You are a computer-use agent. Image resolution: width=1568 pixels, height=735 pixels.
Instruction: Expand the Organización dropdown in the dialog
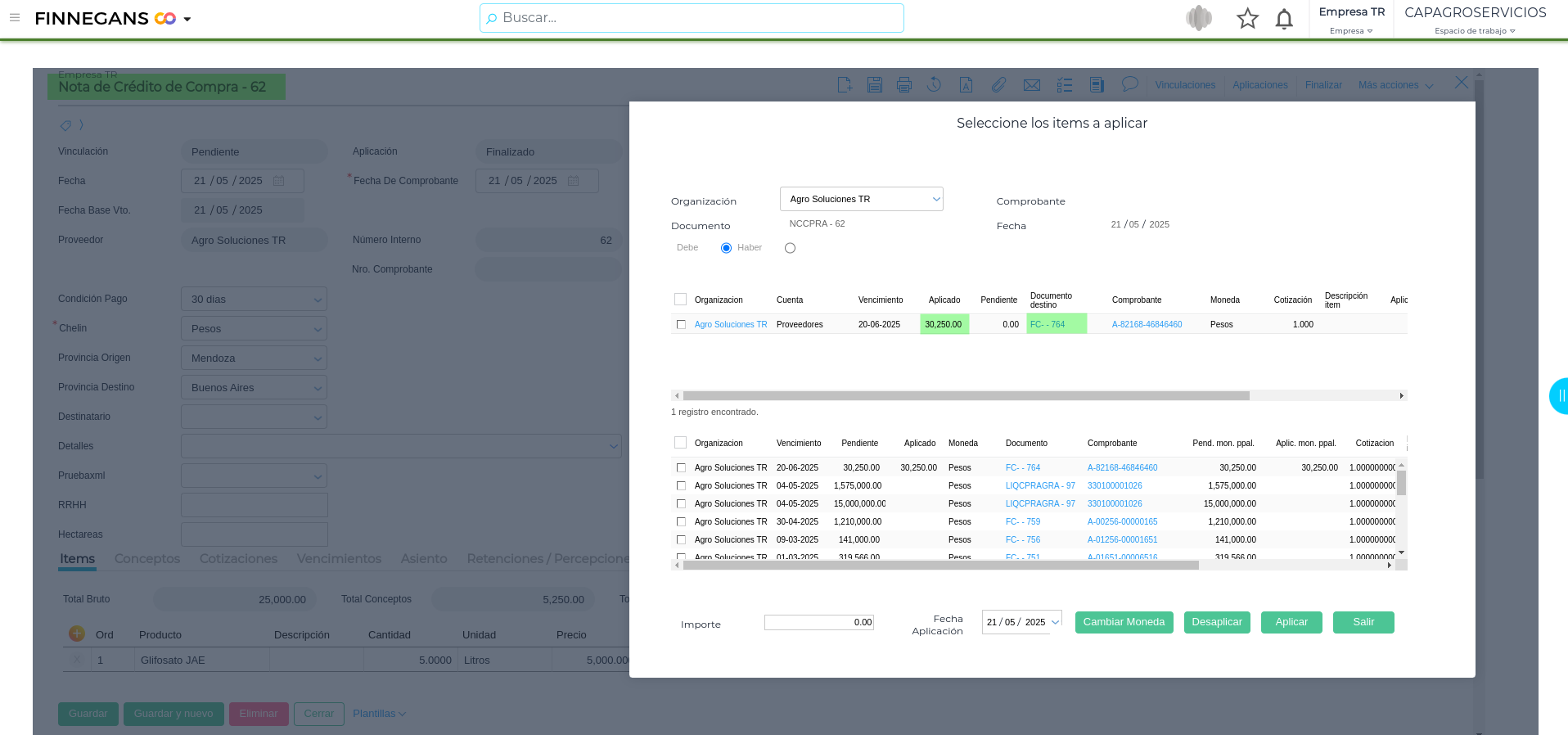point(935,199)
